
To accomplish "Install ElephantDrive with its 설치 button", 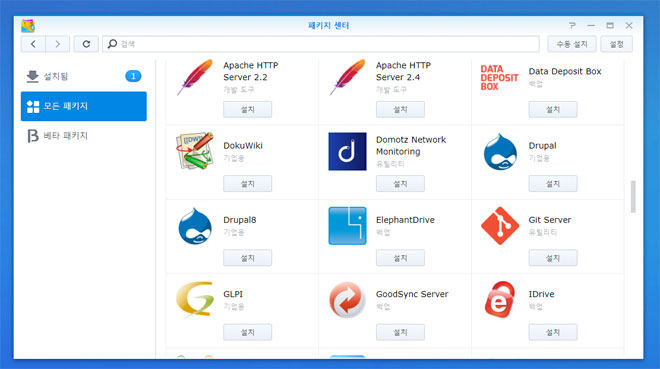I will (x=400, y=258).
